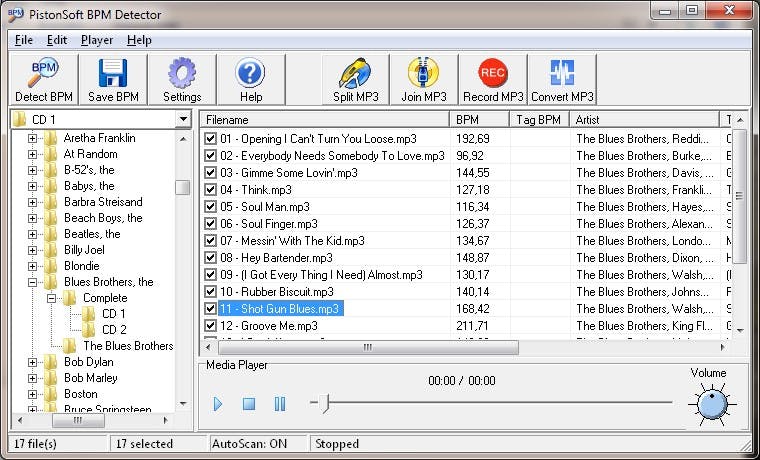760x460 pixels.
Task: Open the Player menu
Action: coord(97,40)
